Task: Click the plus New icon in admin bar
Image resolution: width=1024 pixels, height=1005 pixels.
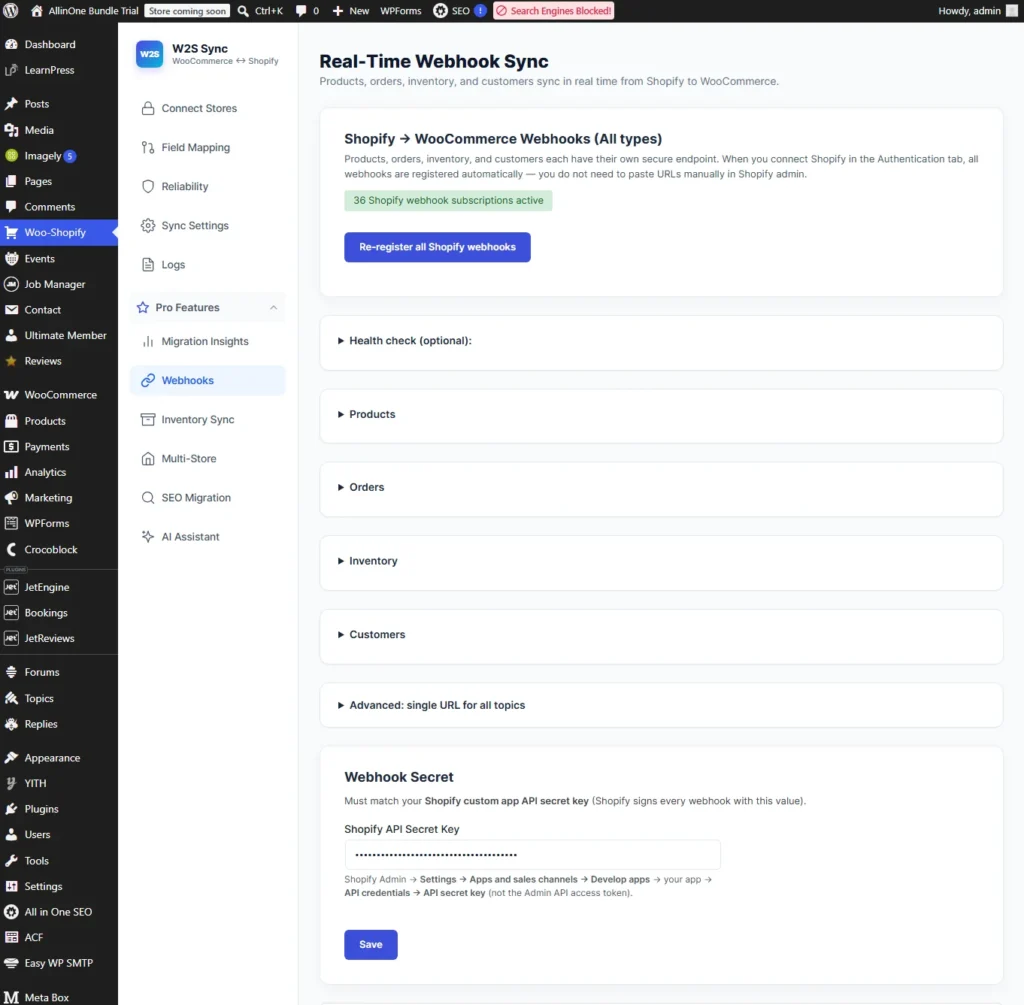Action: tap(338, 10)
